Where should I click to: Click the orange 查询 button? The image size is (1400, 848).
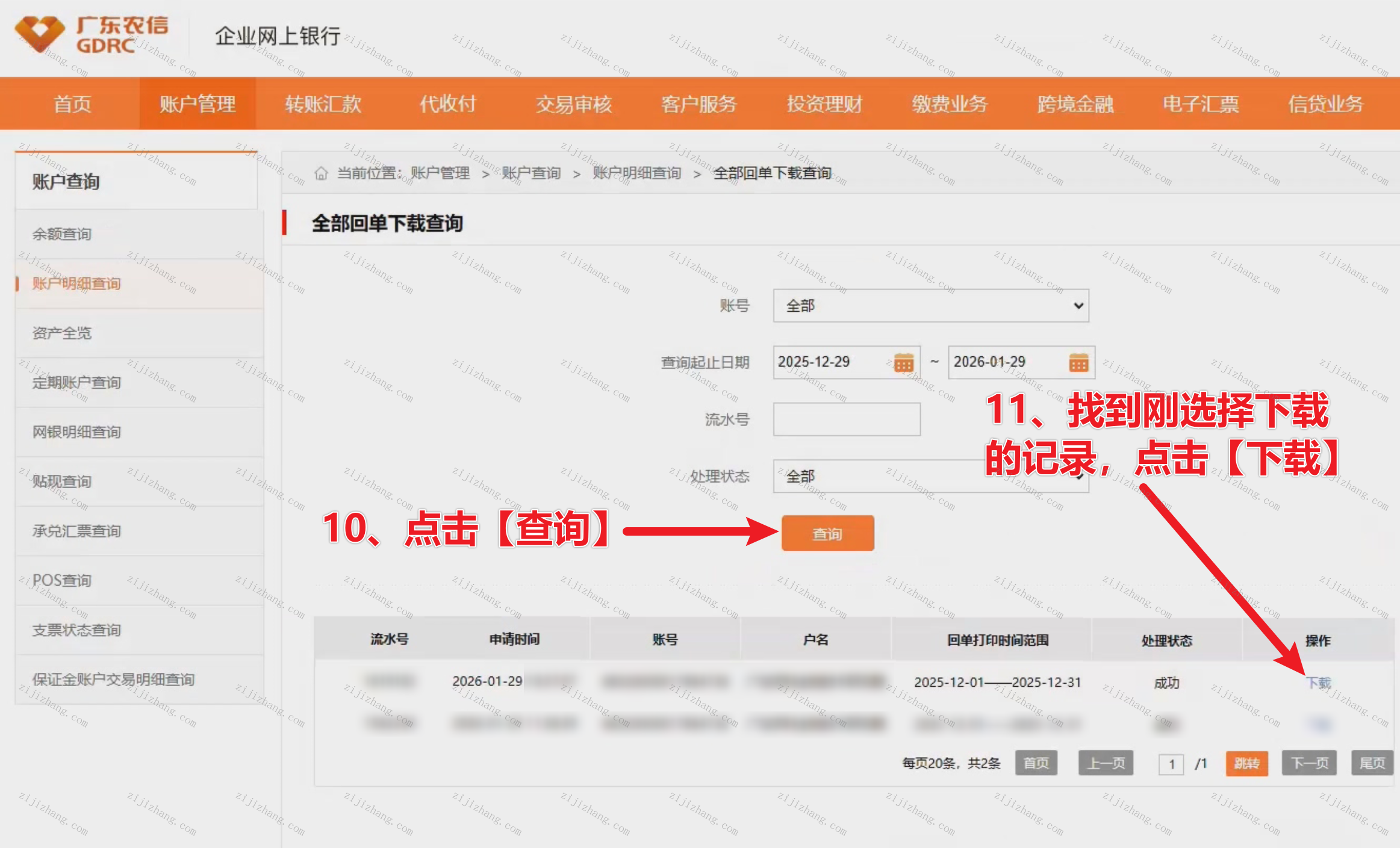pyautogui.click(x=827, y=533)
